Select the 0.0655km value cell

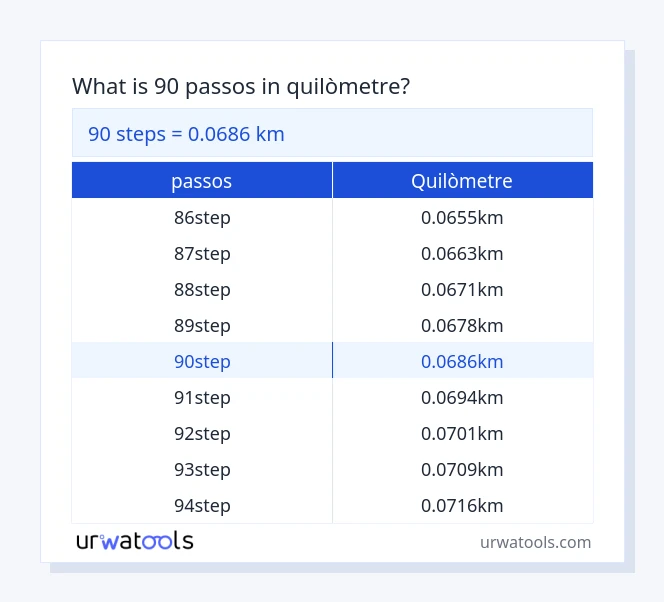click(462, 217)
